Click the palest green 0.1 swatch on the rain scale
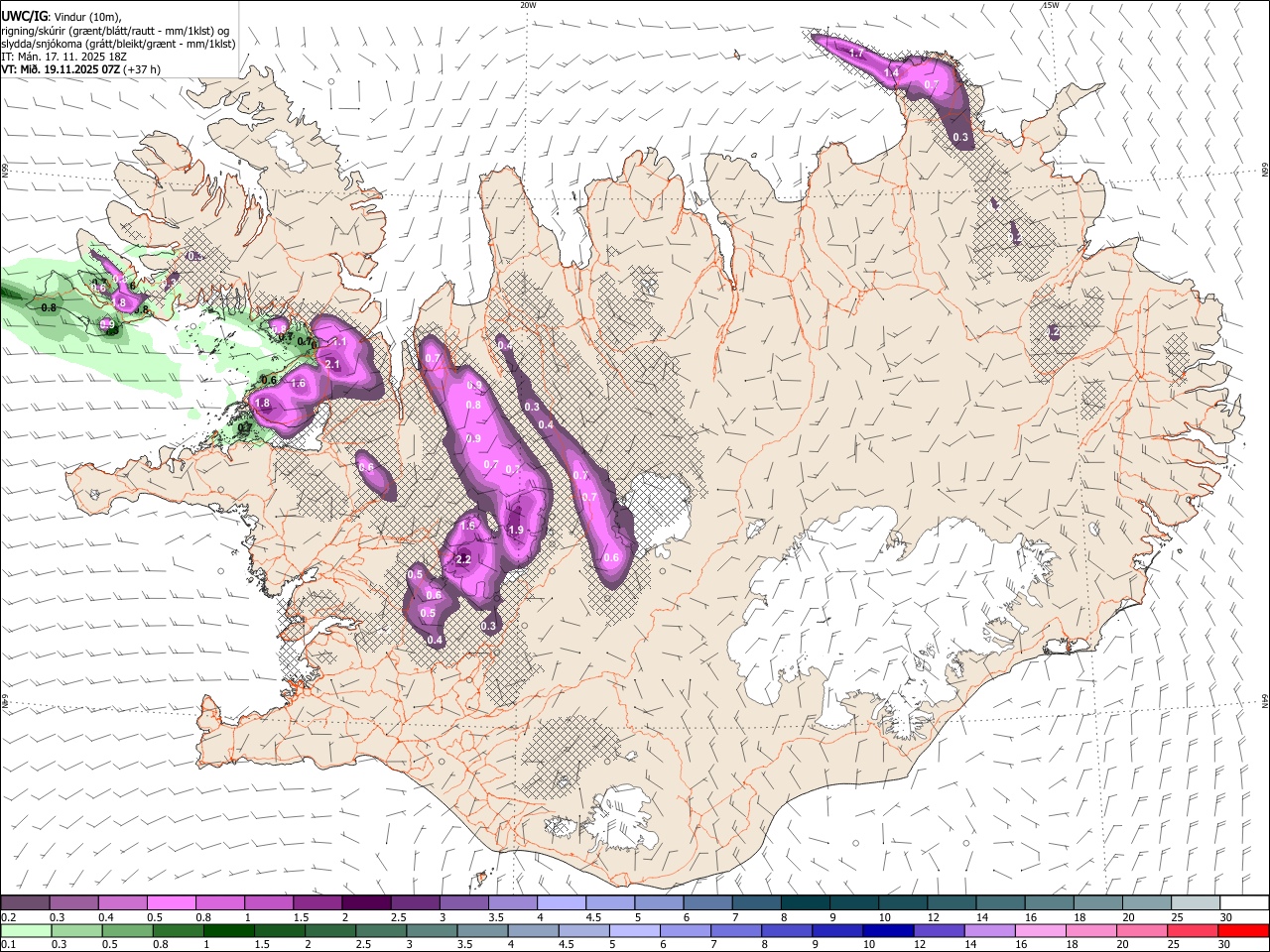This screenshot has height=952, width=1270. click(x=26, y=930)
